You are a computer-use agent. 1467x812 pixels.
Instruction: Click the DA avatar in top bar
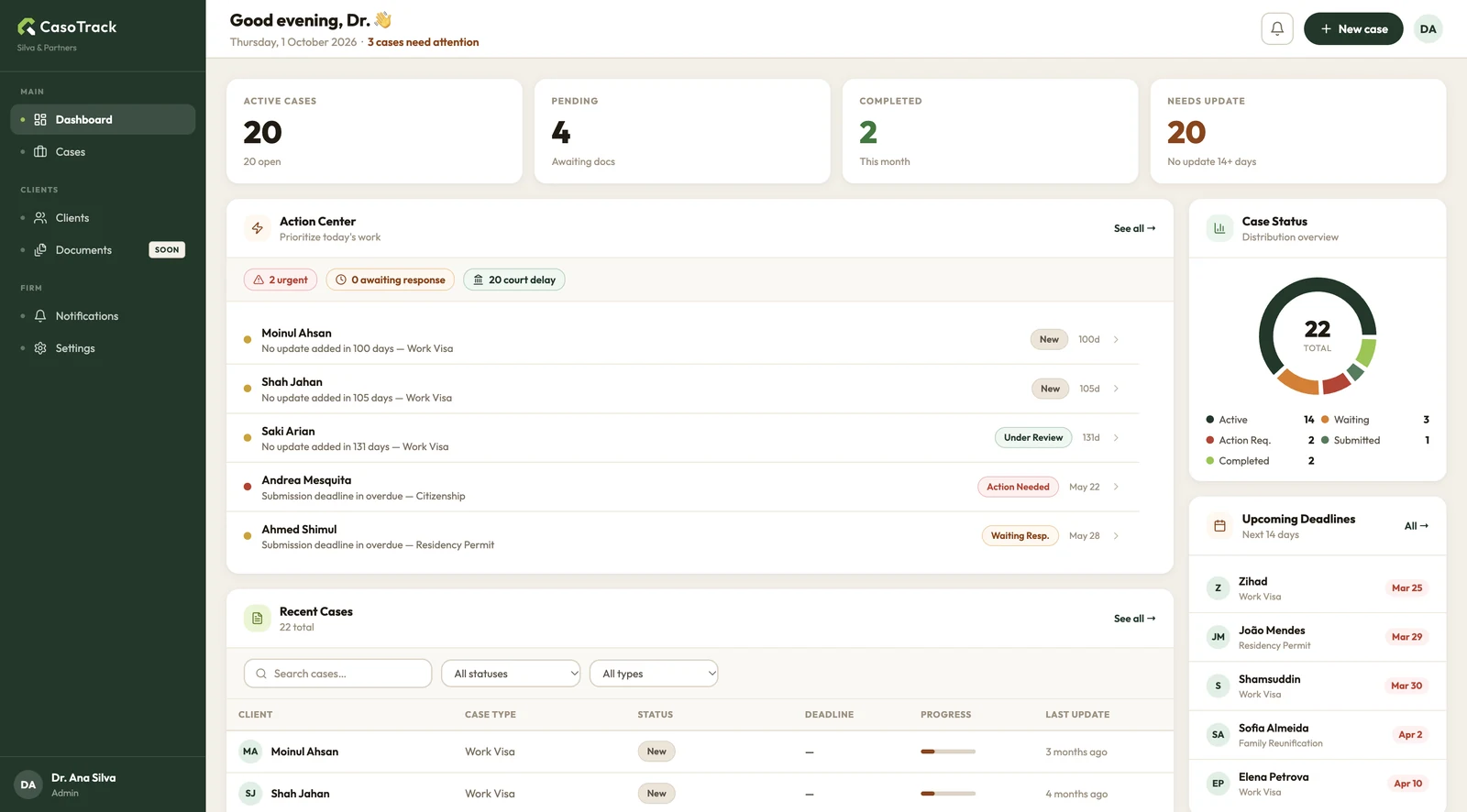pos(1428,28)
